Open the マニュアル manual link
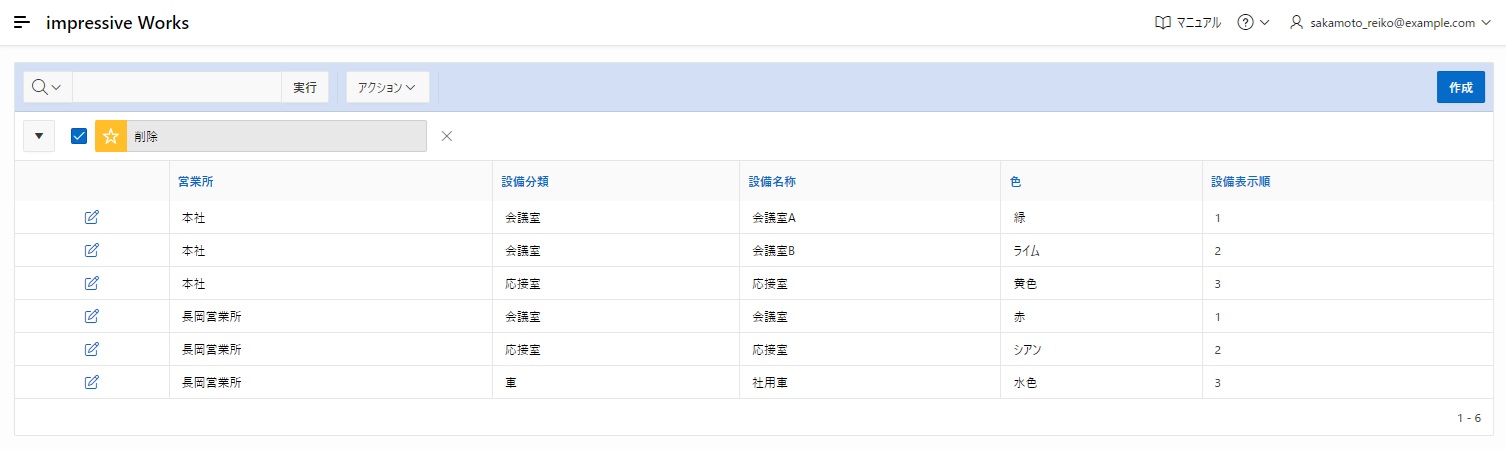Image resolution: width=1506 pixels, height=449 pixels. pyautogui.click(x=1188, y=22)
